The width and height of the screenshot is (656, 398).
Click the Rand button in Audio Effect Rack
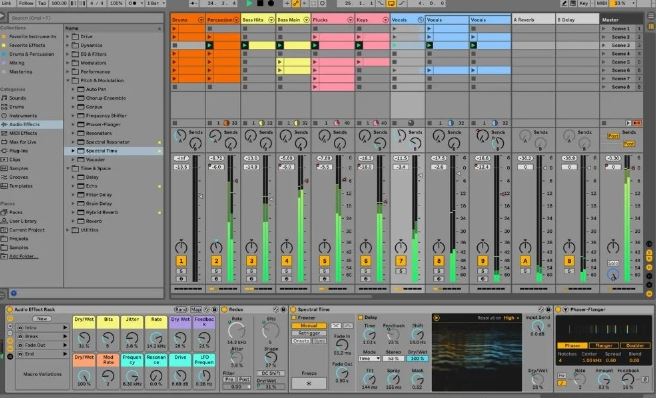[180, 309]
